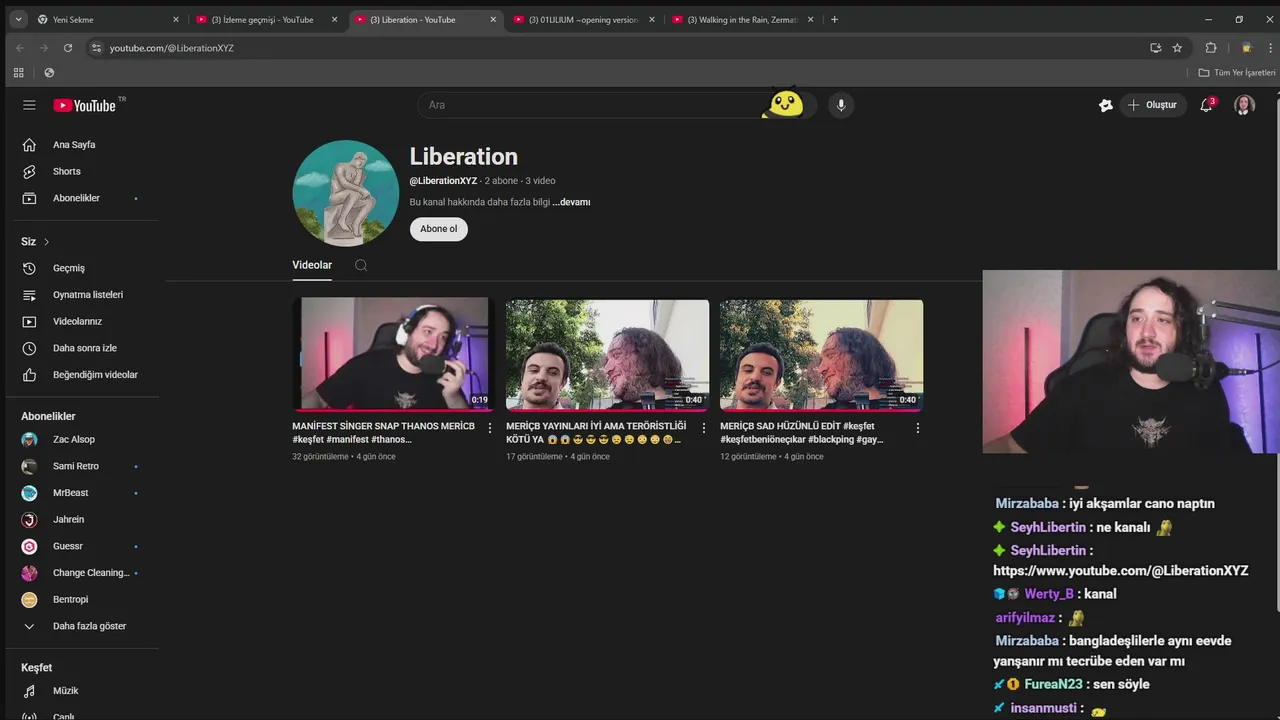Click the YouTube logo
The image size is (1280, 720).
click(85, 105)
